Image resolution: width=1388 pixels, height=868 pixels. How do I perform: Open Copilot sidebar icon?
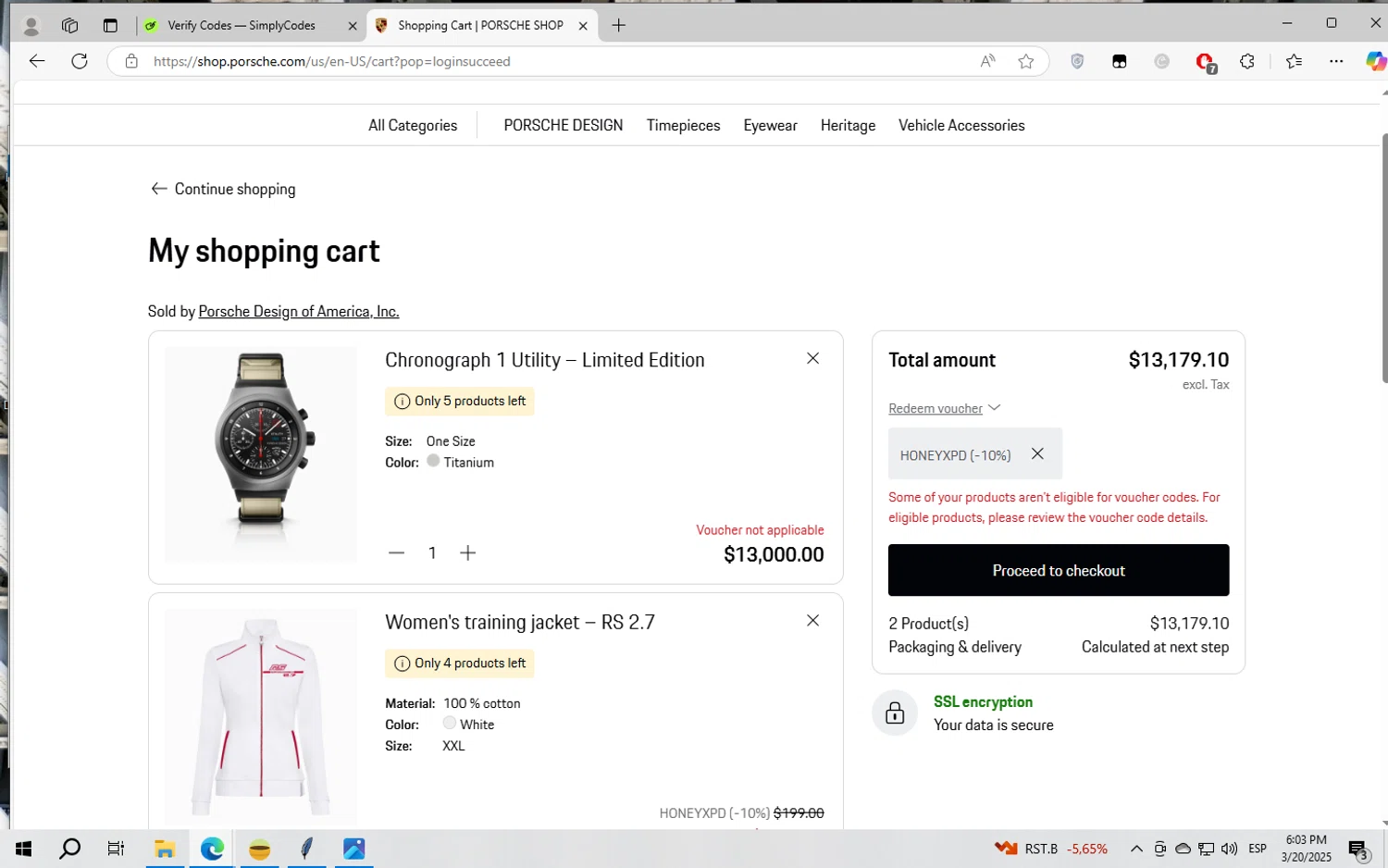click(1376, 61)
